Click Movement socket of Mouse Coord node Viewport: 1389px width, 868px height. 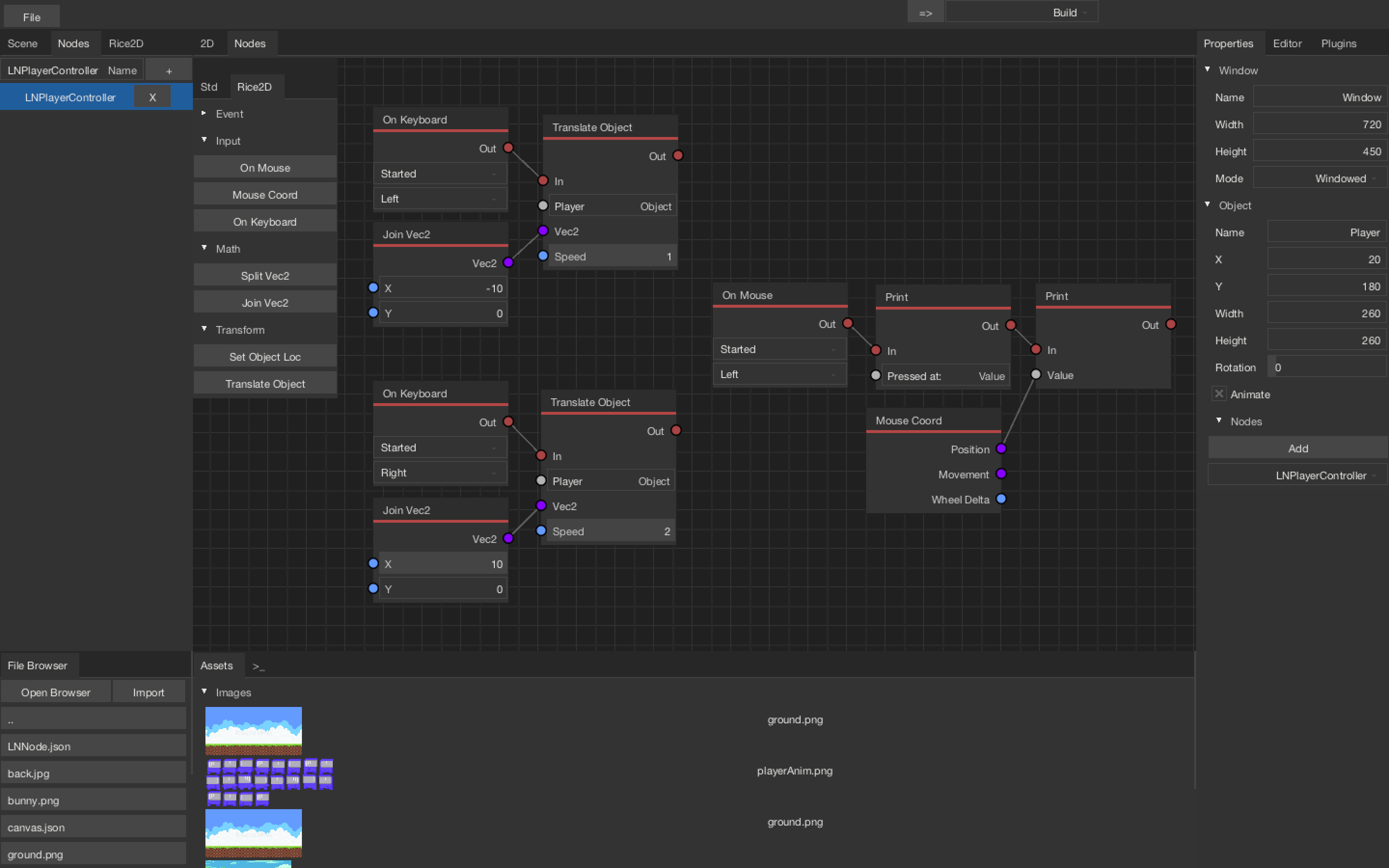1001,474
